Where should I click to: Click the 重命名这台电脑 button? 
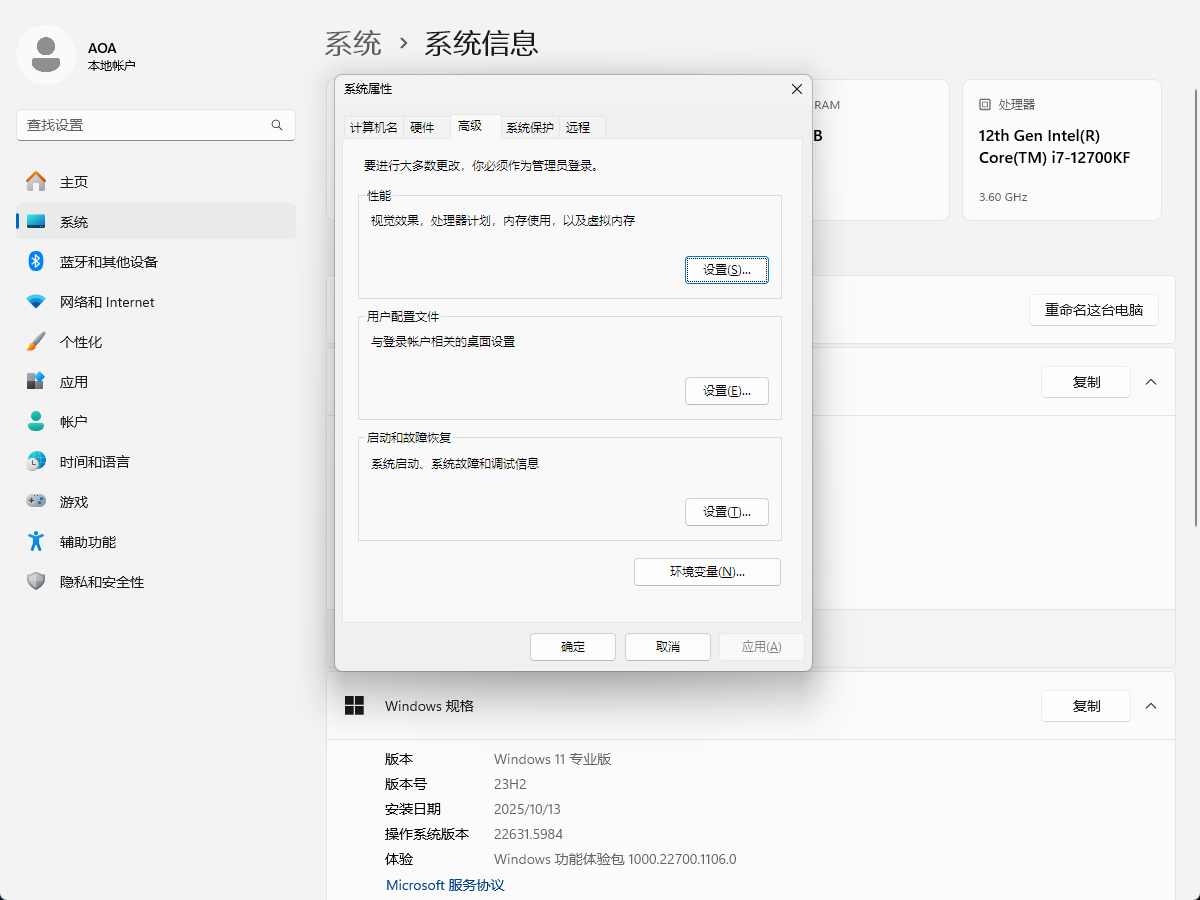tap(1093, 310)
